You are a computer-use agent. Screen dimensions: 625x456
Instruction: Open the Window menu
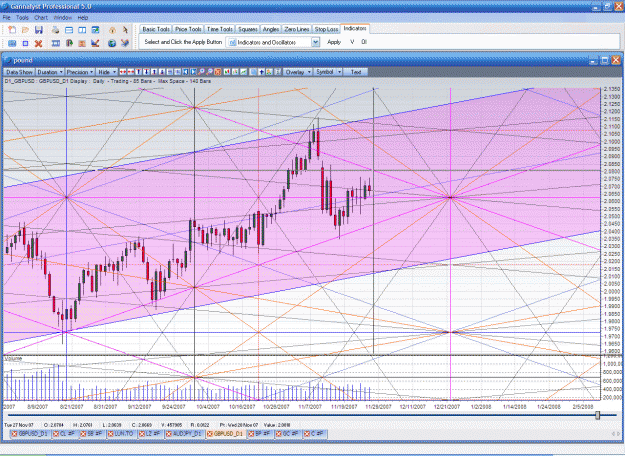point(62,18)
